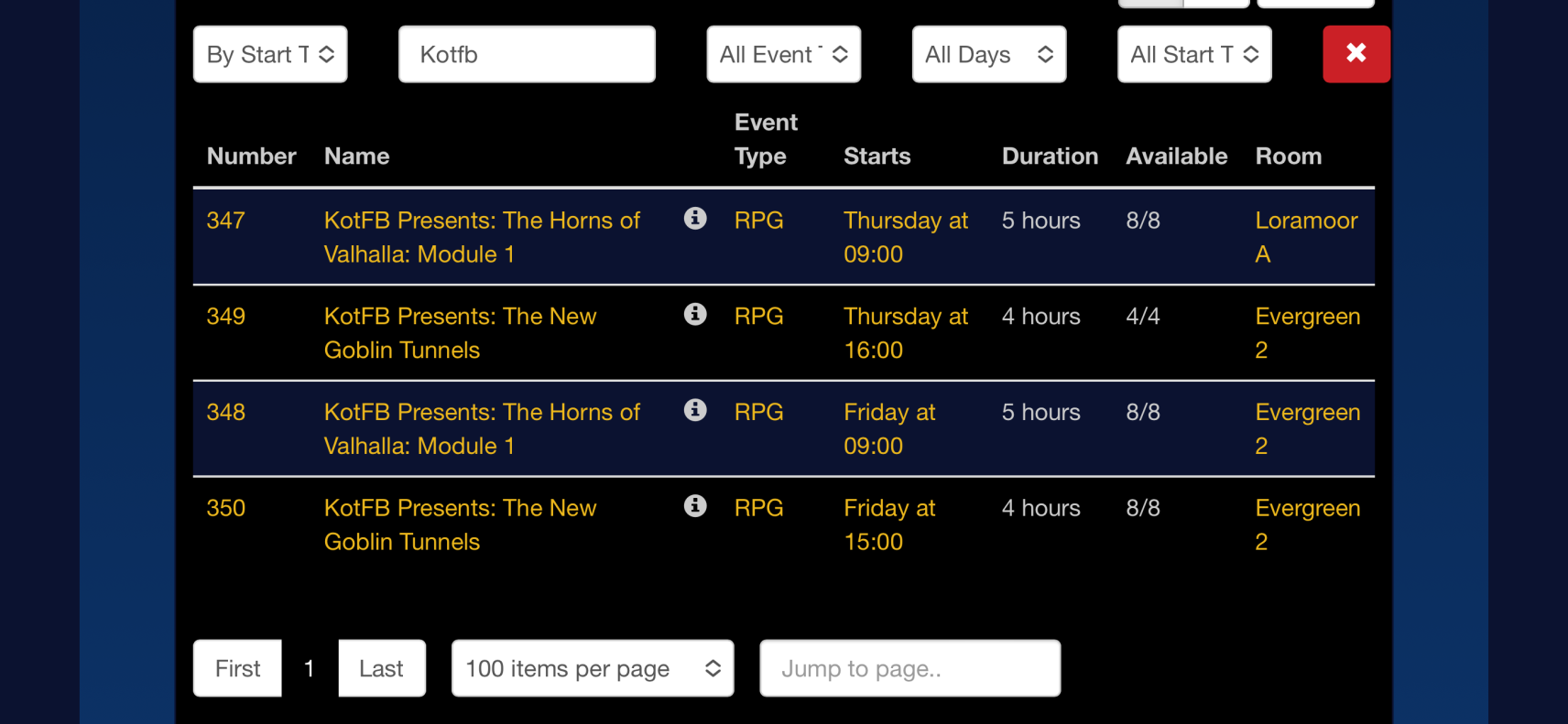Click info icon for event 347
The width and height of the screenshot is (1568, 724).
(695, 219)
